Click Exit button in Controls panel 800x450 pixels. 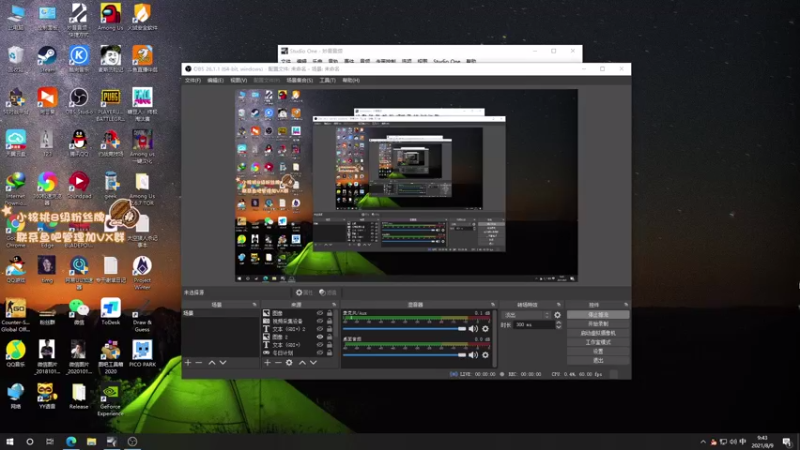point(598,361)
